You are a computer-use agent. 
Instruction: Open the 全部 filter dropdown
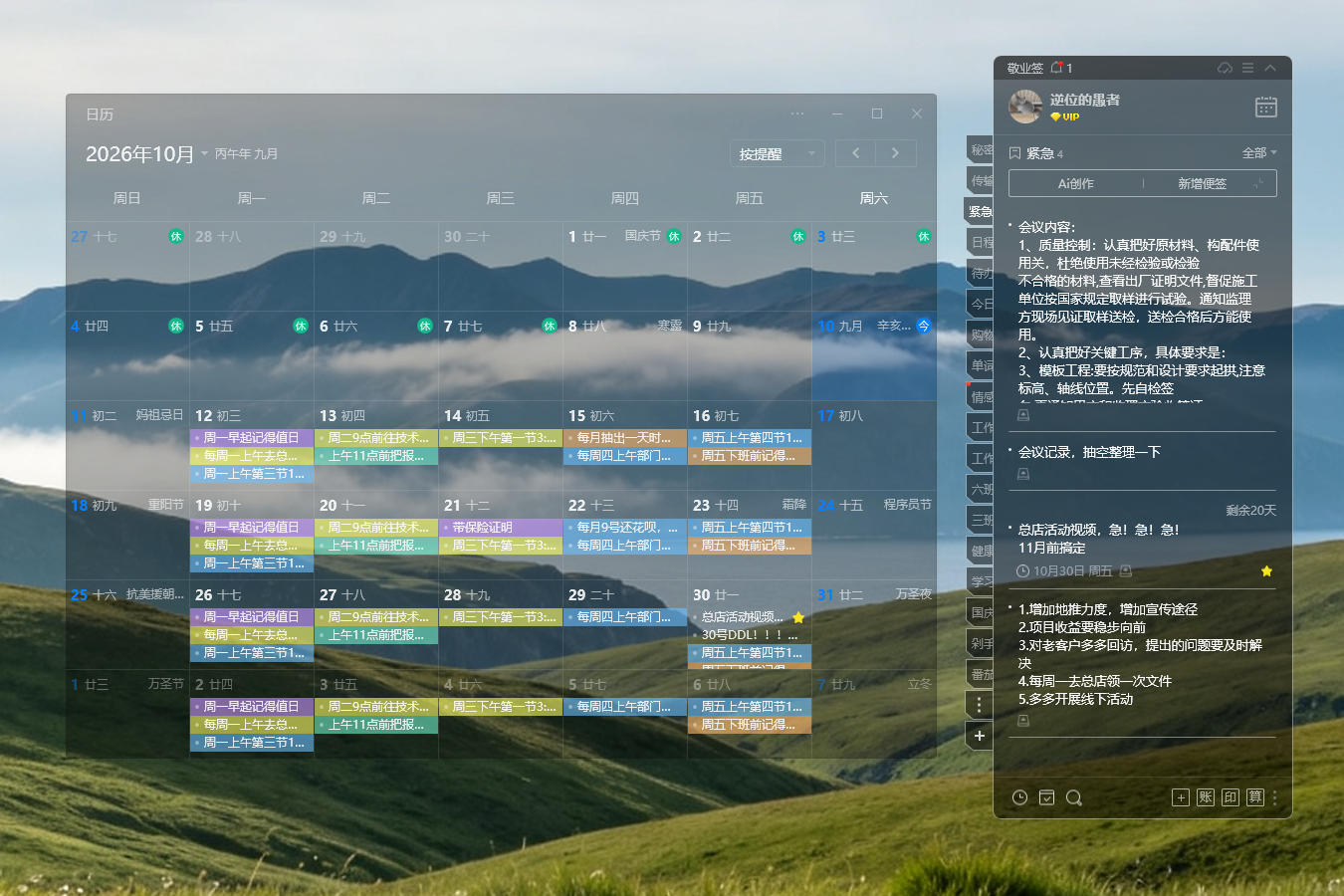pos(1259,153)
